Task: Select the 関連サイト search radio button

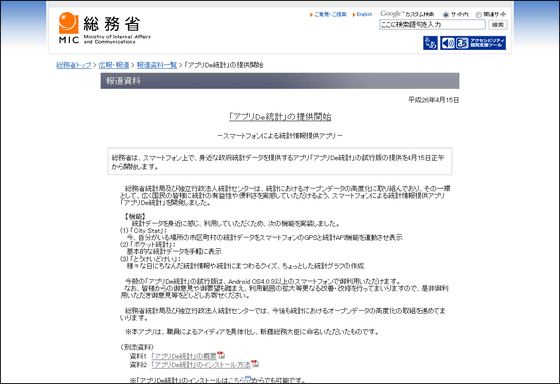Action: (479, 15)
